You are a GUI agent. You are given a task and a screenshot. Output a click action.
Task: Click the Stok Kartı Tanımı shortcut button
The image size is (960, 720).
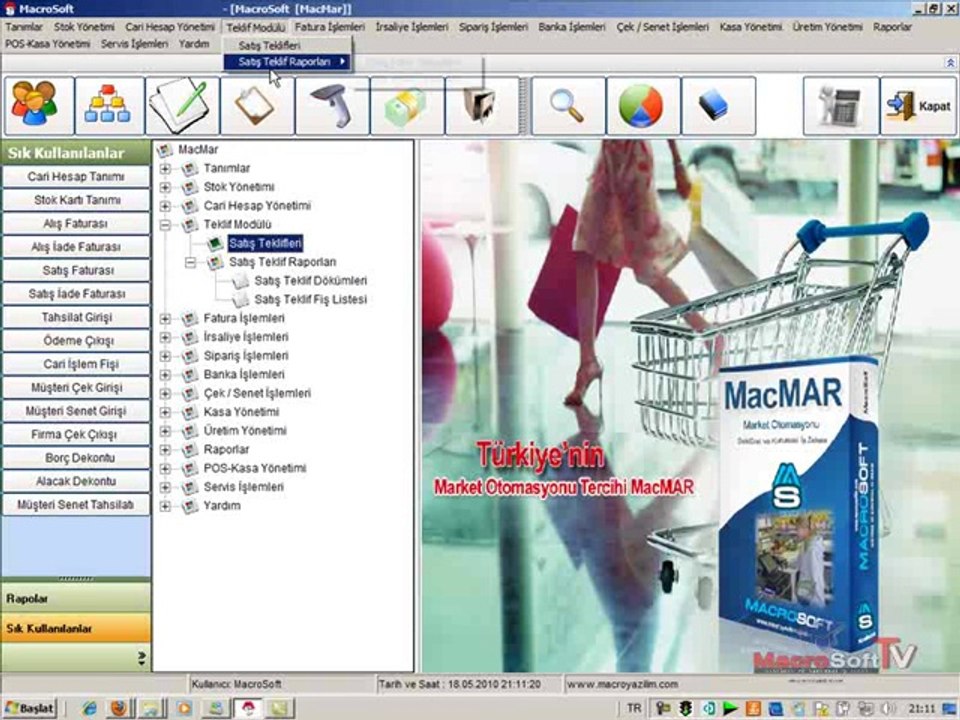pos(76,200)
